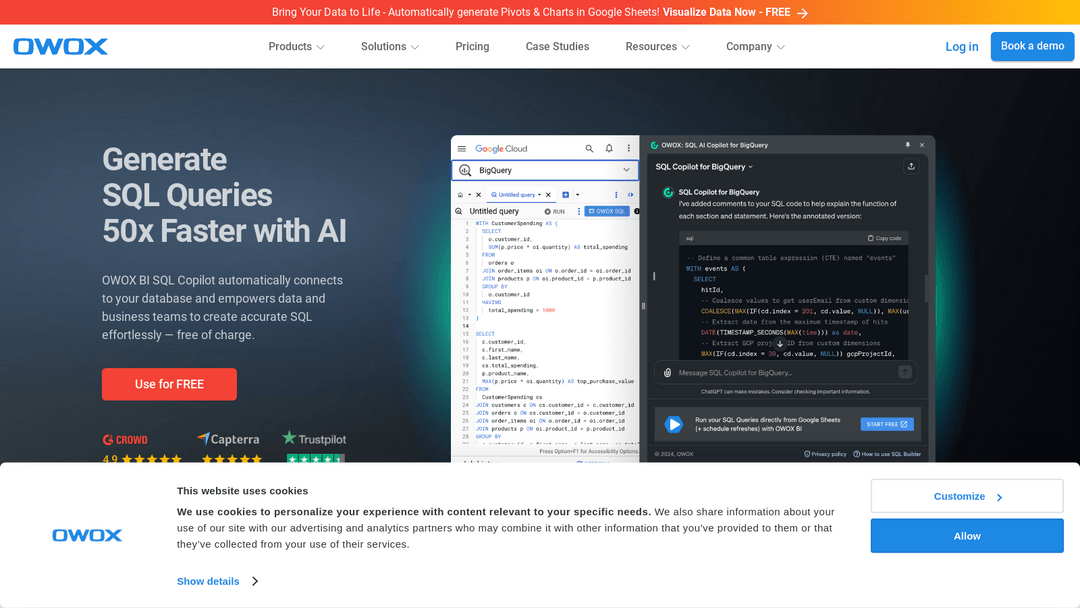Click the home icon in the BigQuery tab bar
1080x608 pixels.
(460, 195)
